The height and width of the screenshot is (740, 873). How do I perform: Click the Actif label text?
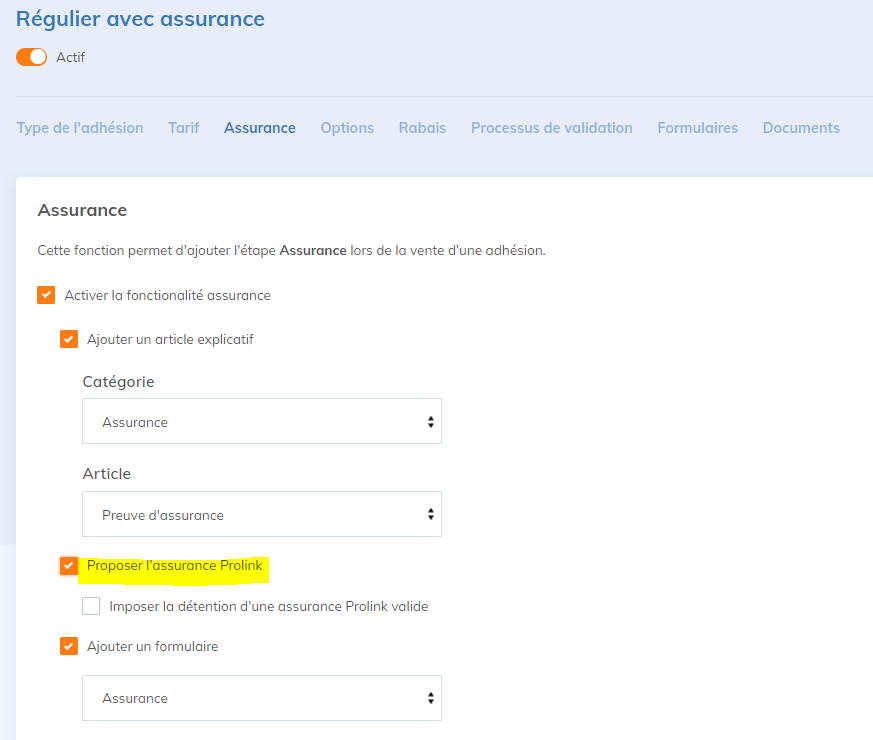click(x=70, y=57)
